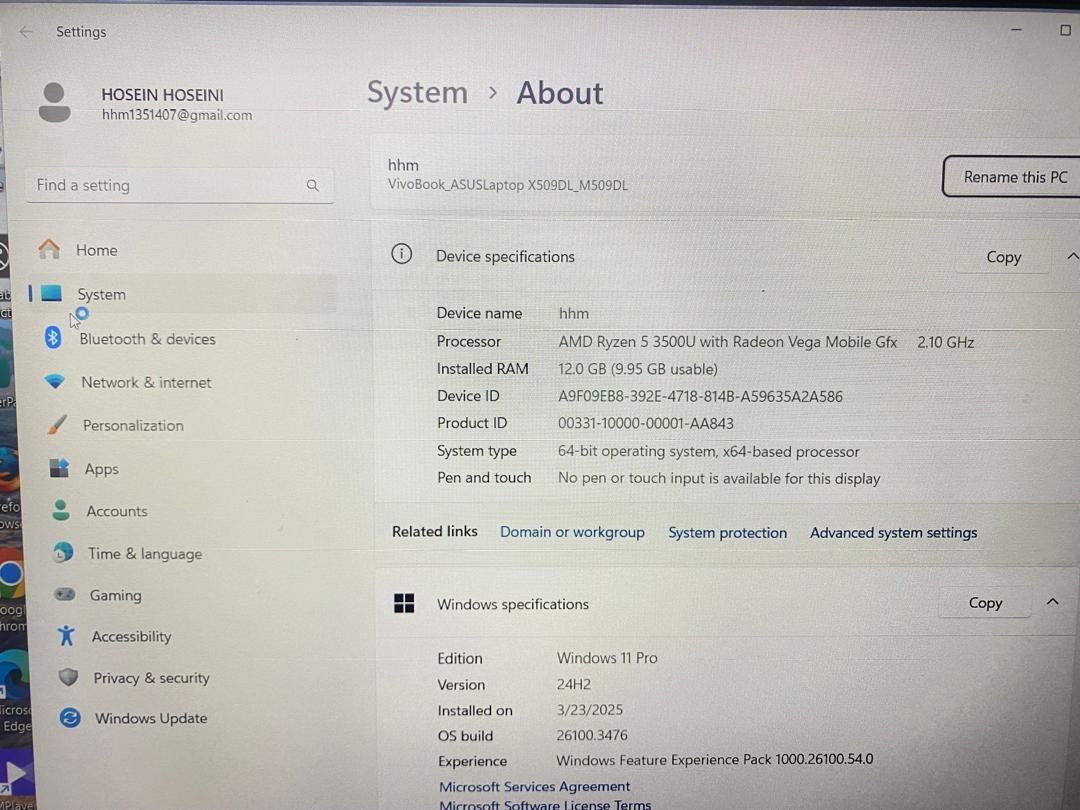The height and width of the screenshot is (810, 1080).
Task: Open Network & internet settings
Action: click(146, 382)
